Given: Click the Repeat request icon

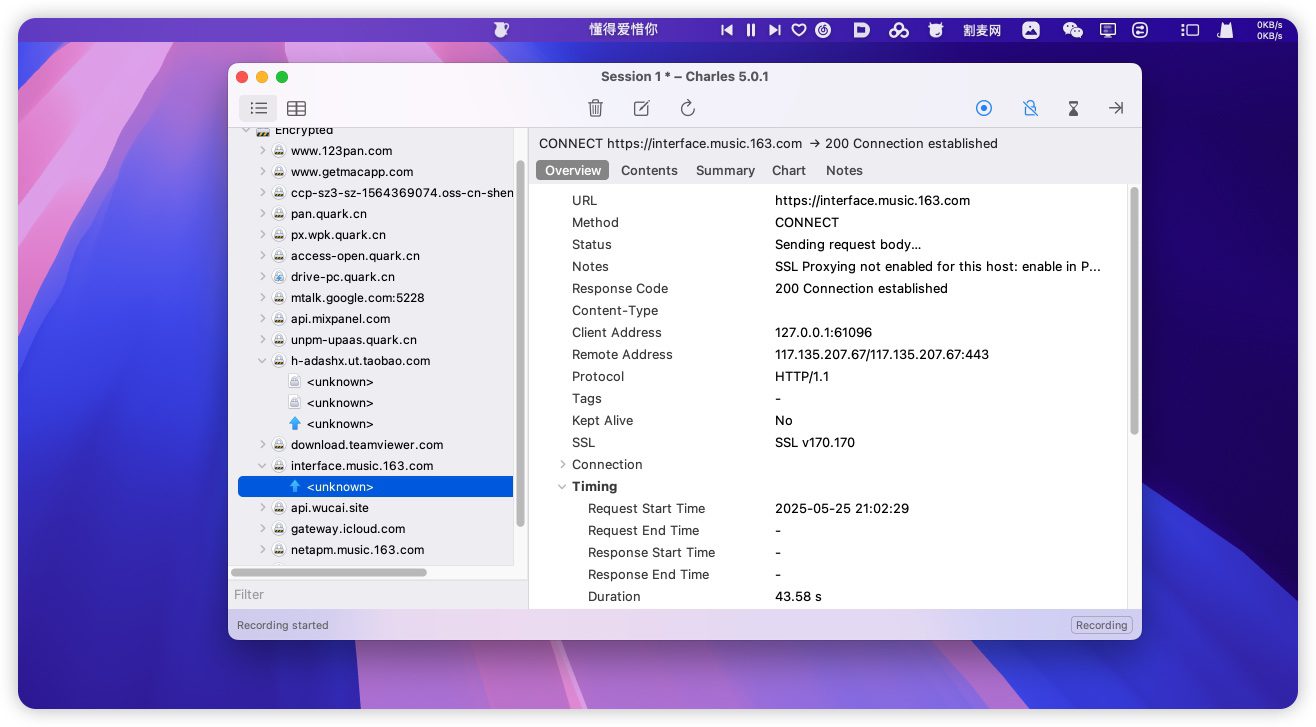Looking at the screenshot, I should 687,108.
